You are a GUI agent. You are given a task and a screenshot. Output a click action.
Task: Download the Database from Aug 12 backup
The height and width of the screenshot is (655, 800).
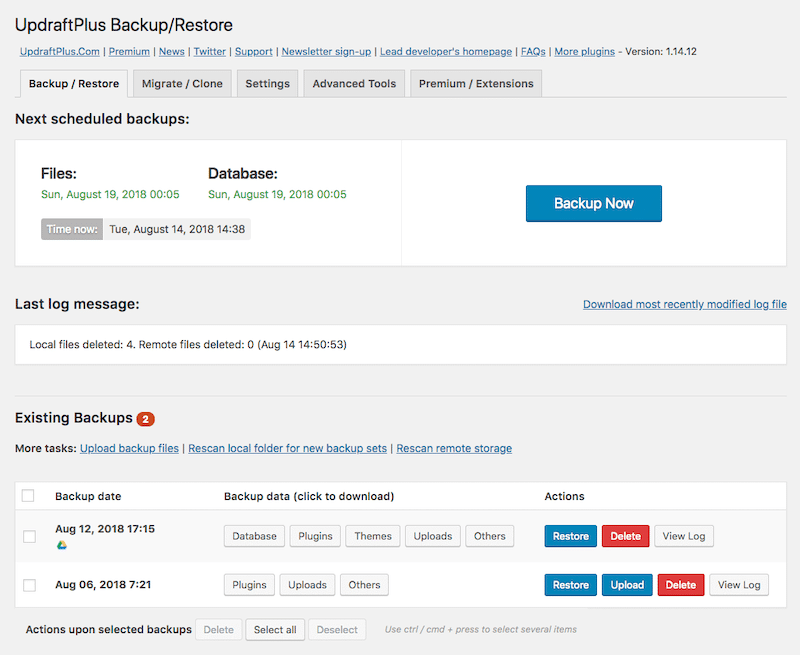254,536
